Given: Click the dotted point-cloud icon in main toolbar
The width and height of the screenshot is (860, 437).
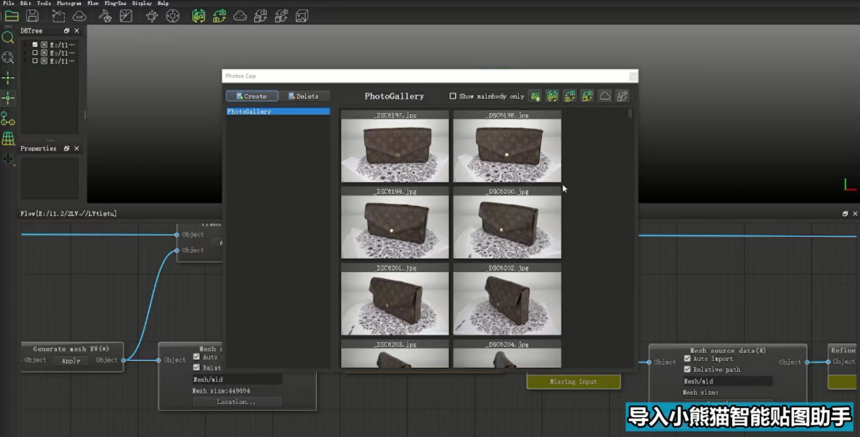Looking at the screenshot, I should point(240,16).
